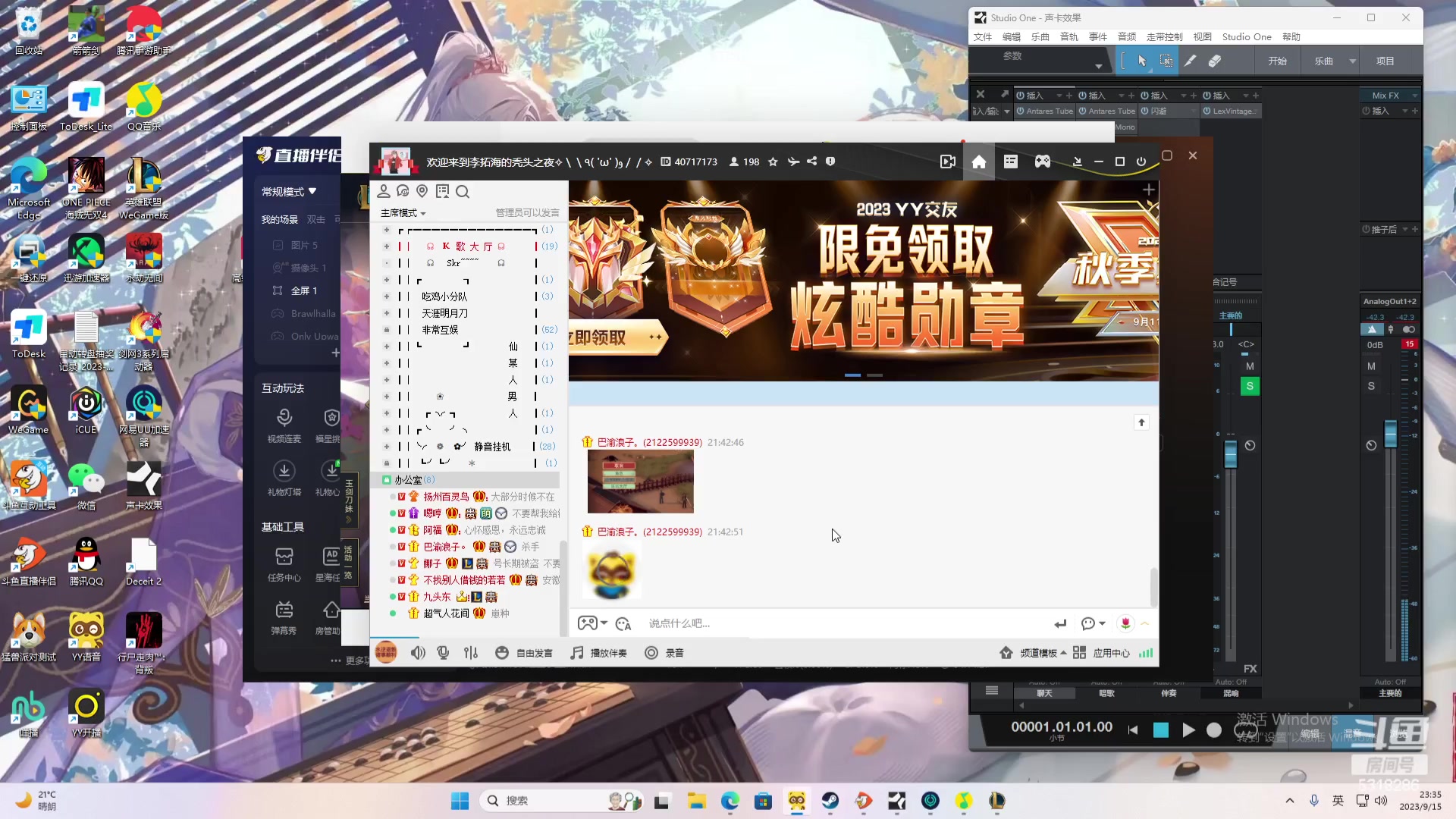The image size is (1456, 819).
Task: Click the gamepad icon in the YY title bar
Action: [1043, 162]
